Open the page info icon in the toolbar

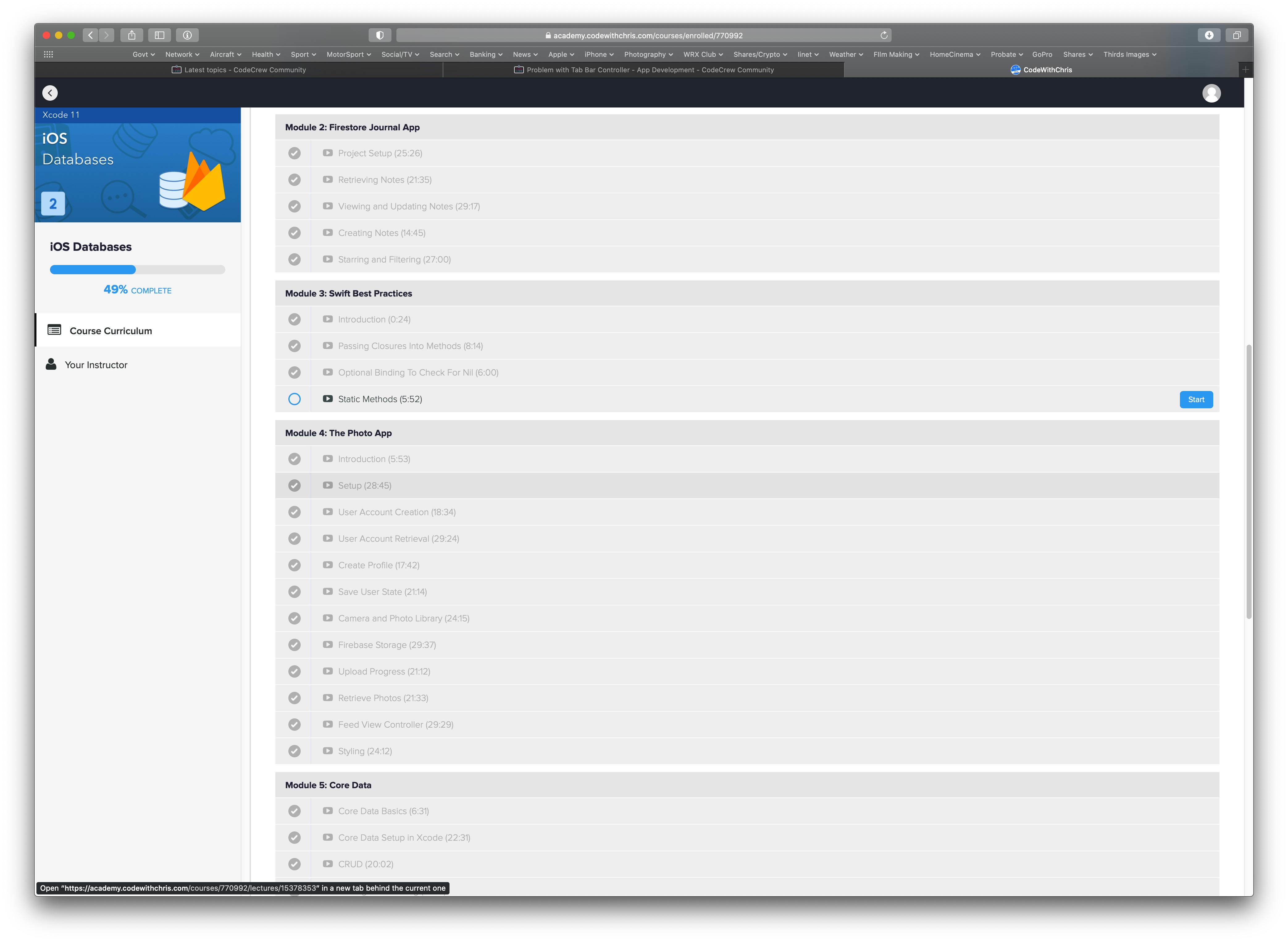tap(187, 35)
